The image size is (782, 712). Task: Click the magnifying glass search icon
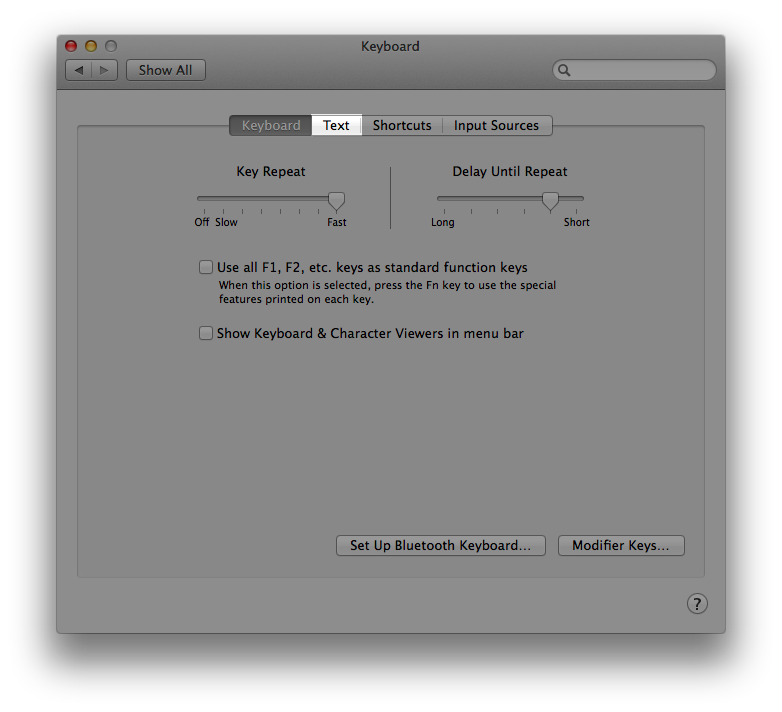tap(564, 70)
